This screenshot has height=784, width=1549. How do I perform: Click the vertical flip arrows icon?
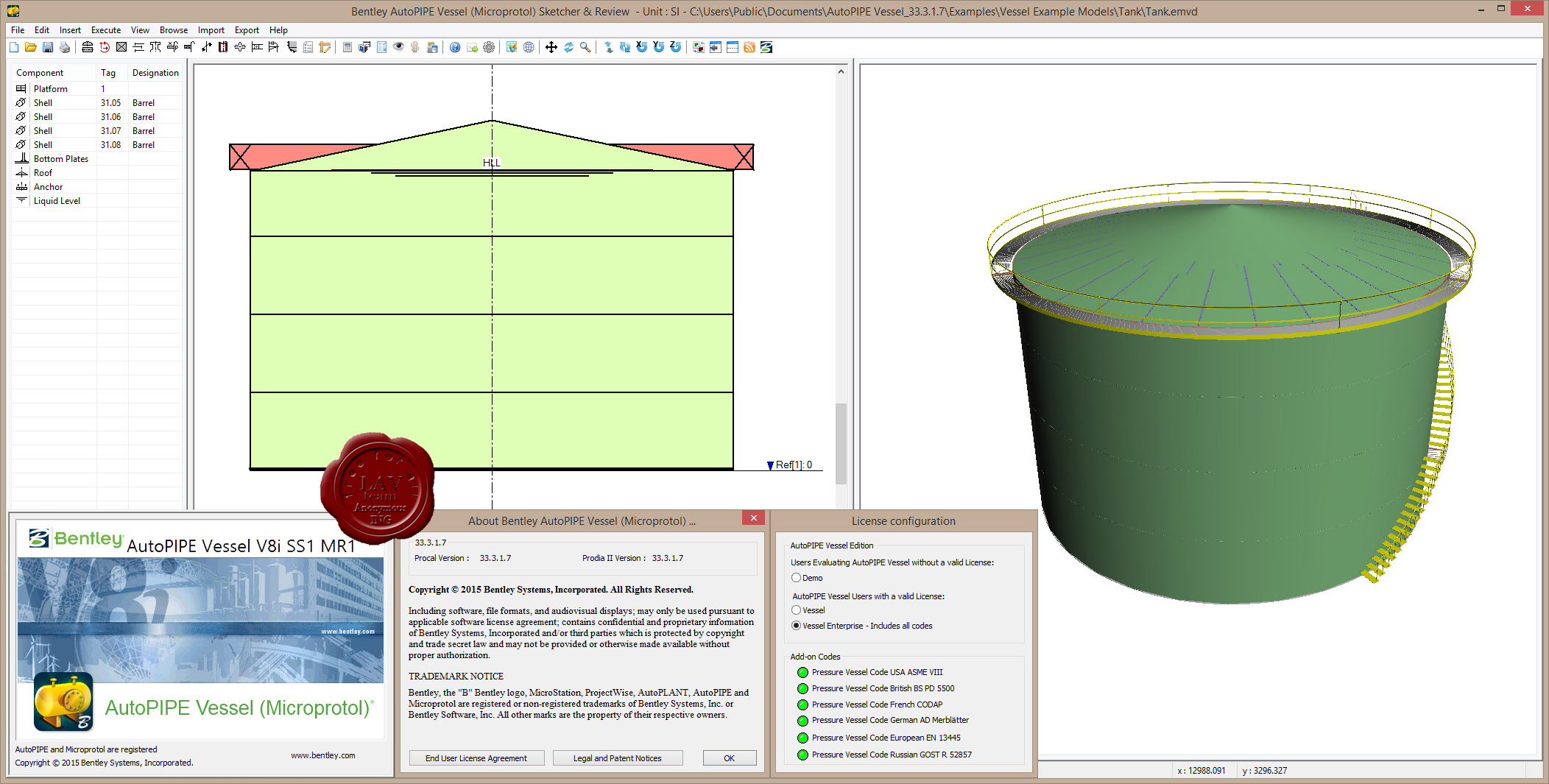[x=608, y=47]
